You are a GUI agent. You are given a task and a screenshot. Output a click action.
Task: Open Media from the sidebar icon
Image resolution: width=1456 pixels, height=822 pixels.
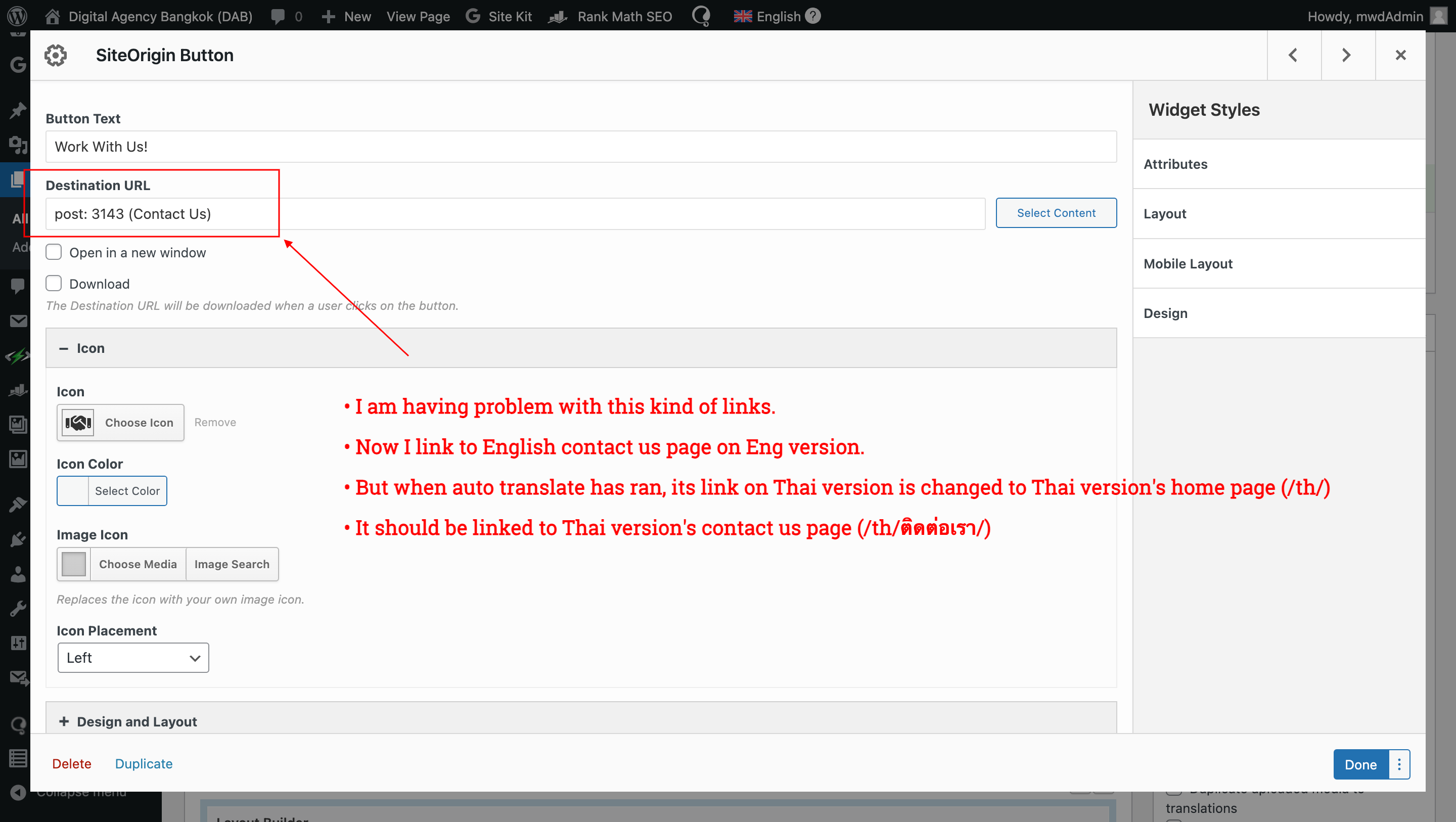pos(18,145)
